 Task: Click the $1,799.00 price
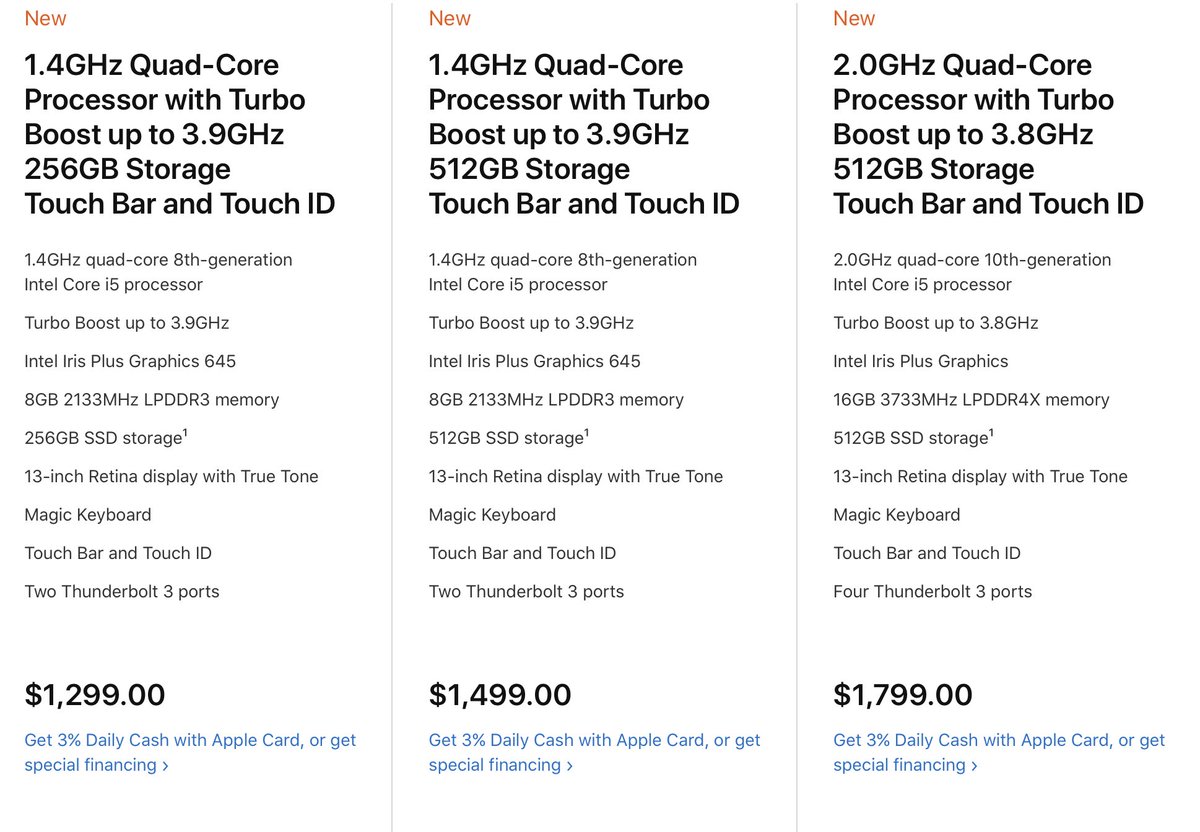903,694
